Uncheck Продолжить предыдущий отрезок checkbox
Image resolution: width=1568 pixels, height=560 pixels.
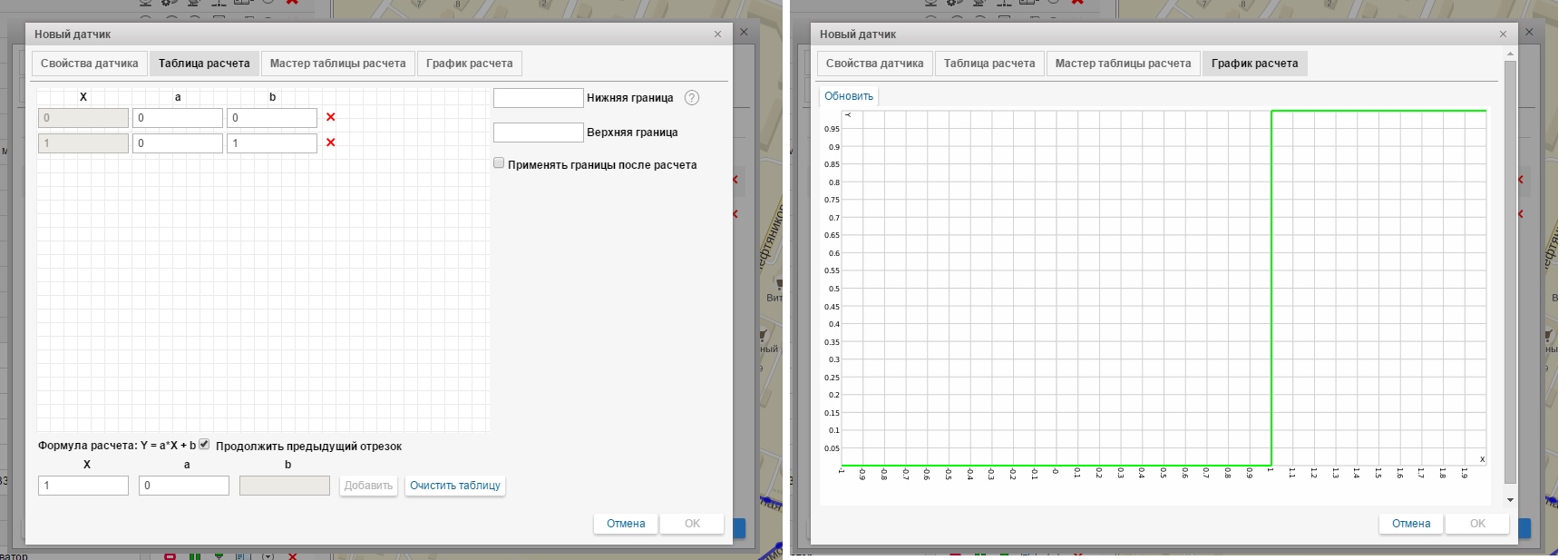(x=204, y=445)
